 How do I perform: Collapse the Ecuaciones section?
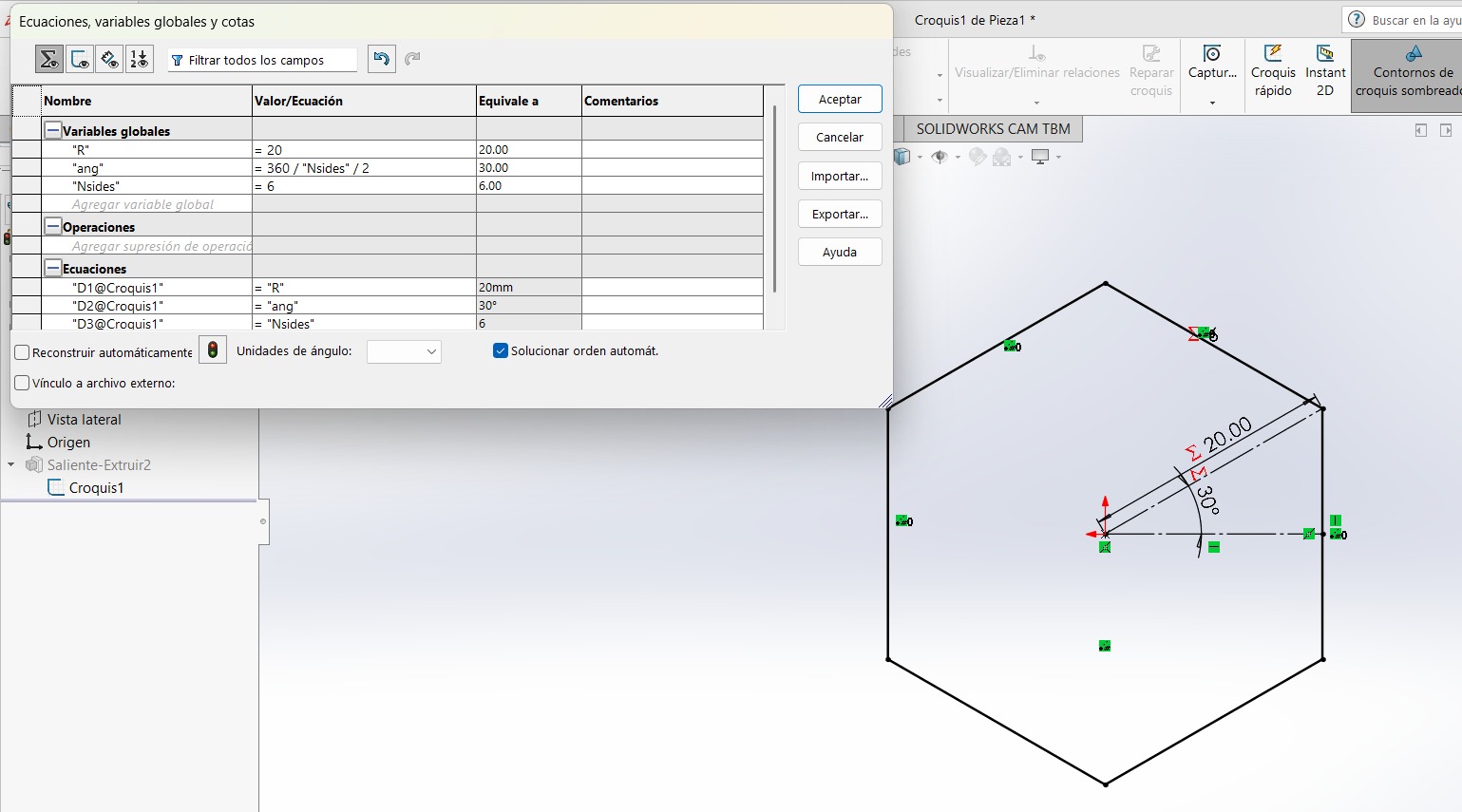point(53,268)
